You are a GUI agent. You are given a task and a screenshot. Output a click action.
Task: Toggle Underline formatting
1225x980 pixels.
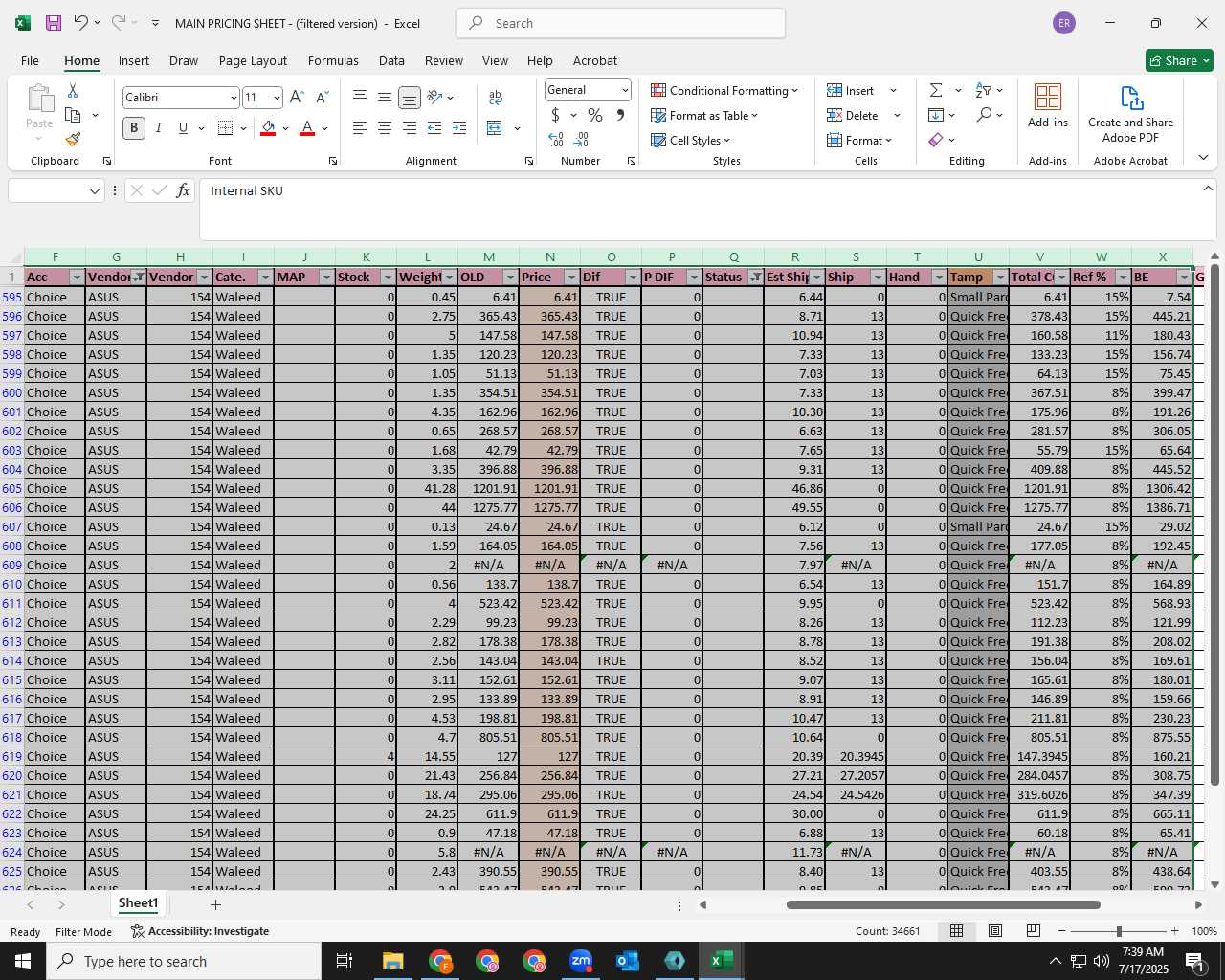coord(183,128)
